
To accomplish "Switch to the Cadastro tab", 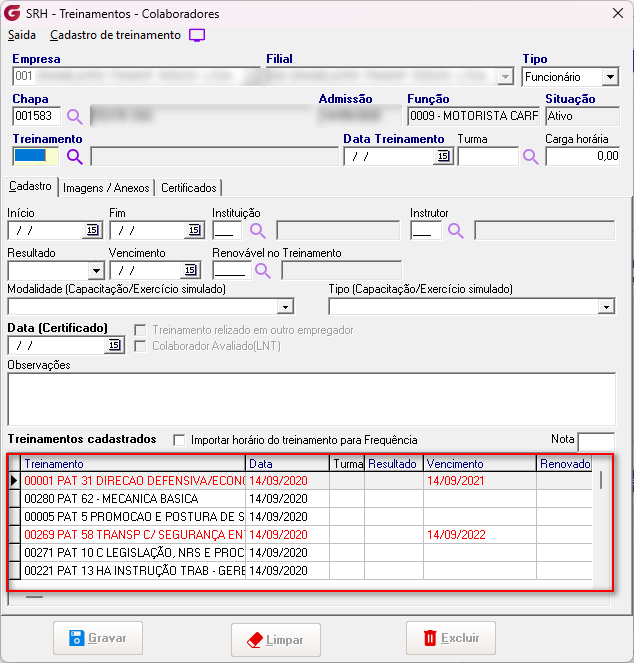I will pyautogui.click(x=30, y=186).
